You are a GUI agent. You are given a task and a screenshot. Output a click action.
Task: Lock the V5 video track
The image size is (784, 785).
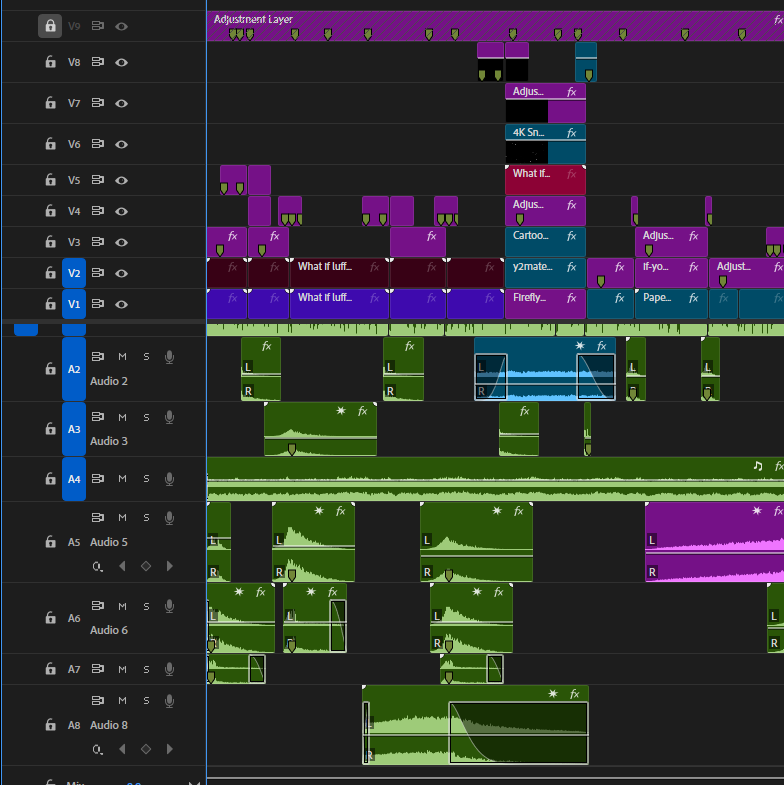[x=50, y=180]
